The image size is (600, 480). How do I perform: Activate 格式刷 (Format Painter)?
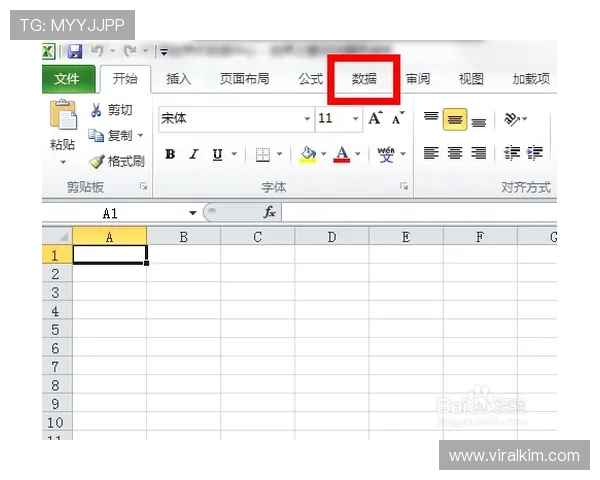pos(117,161)
